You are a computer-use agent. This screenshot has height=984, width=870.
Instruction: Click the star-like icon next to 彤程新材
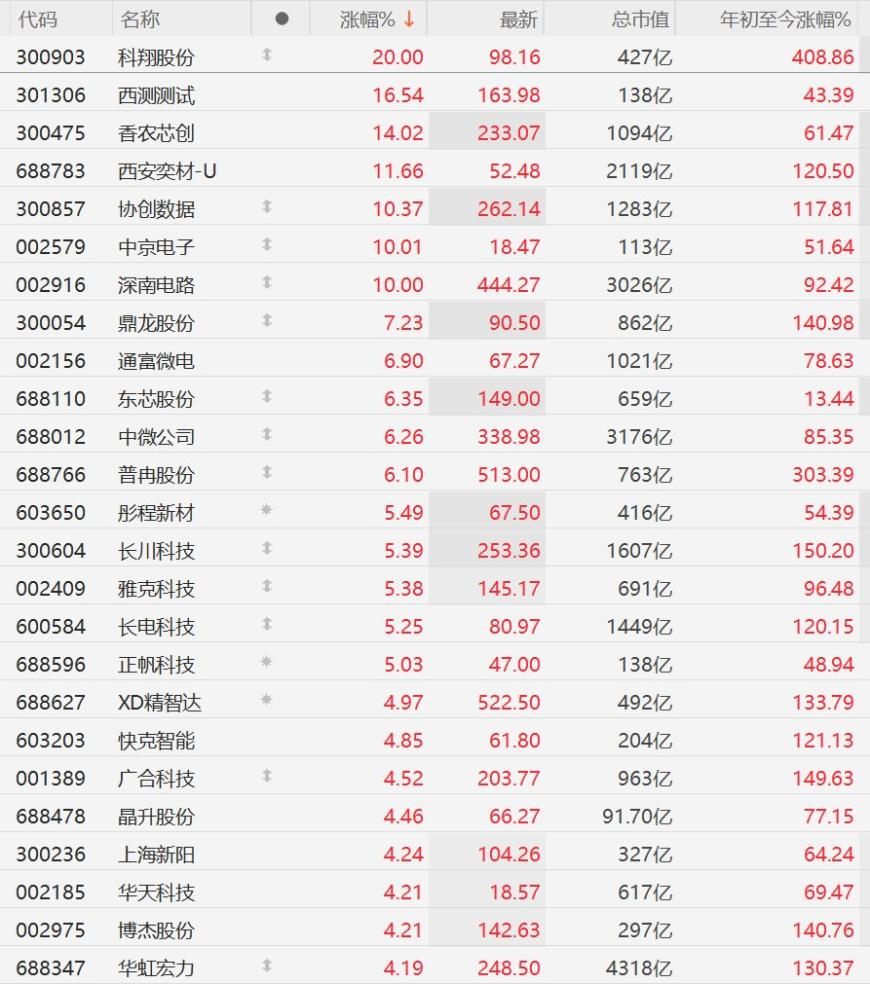coord(266,510)
